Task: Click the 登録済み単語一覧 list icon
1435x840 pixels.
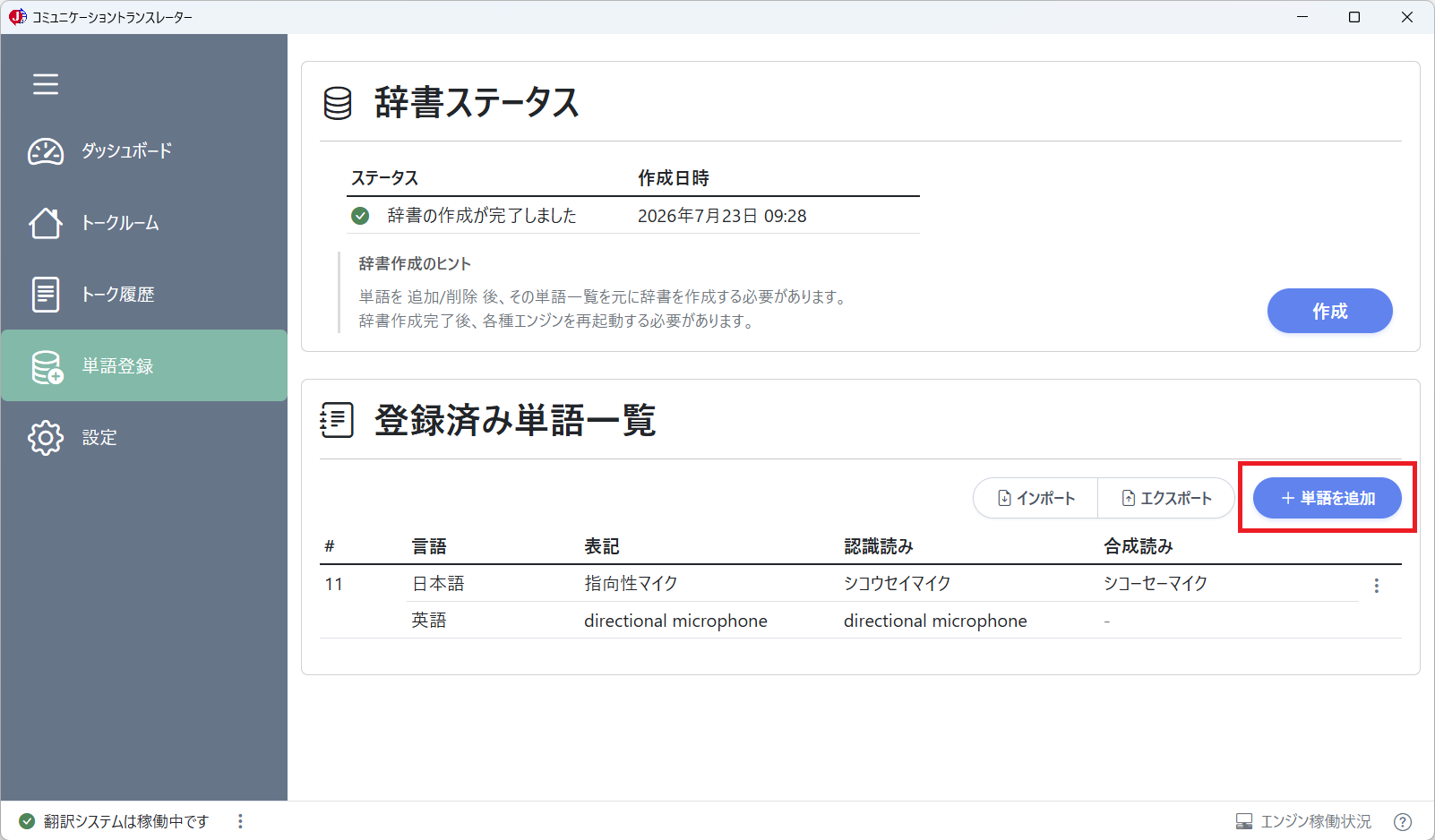Action: (x=337, y=420)
